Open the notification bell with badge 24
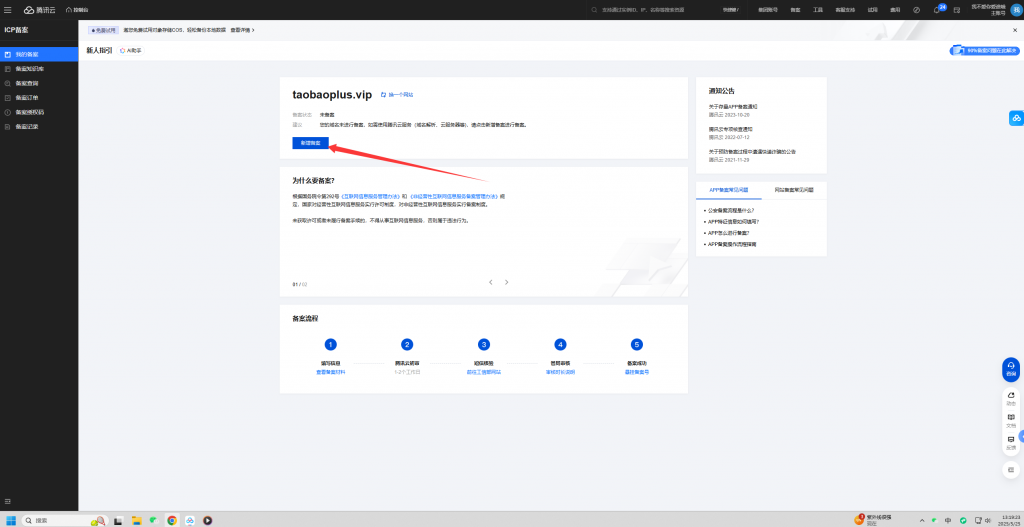The height and width of the screenshot is (527, 1024). 937,10
